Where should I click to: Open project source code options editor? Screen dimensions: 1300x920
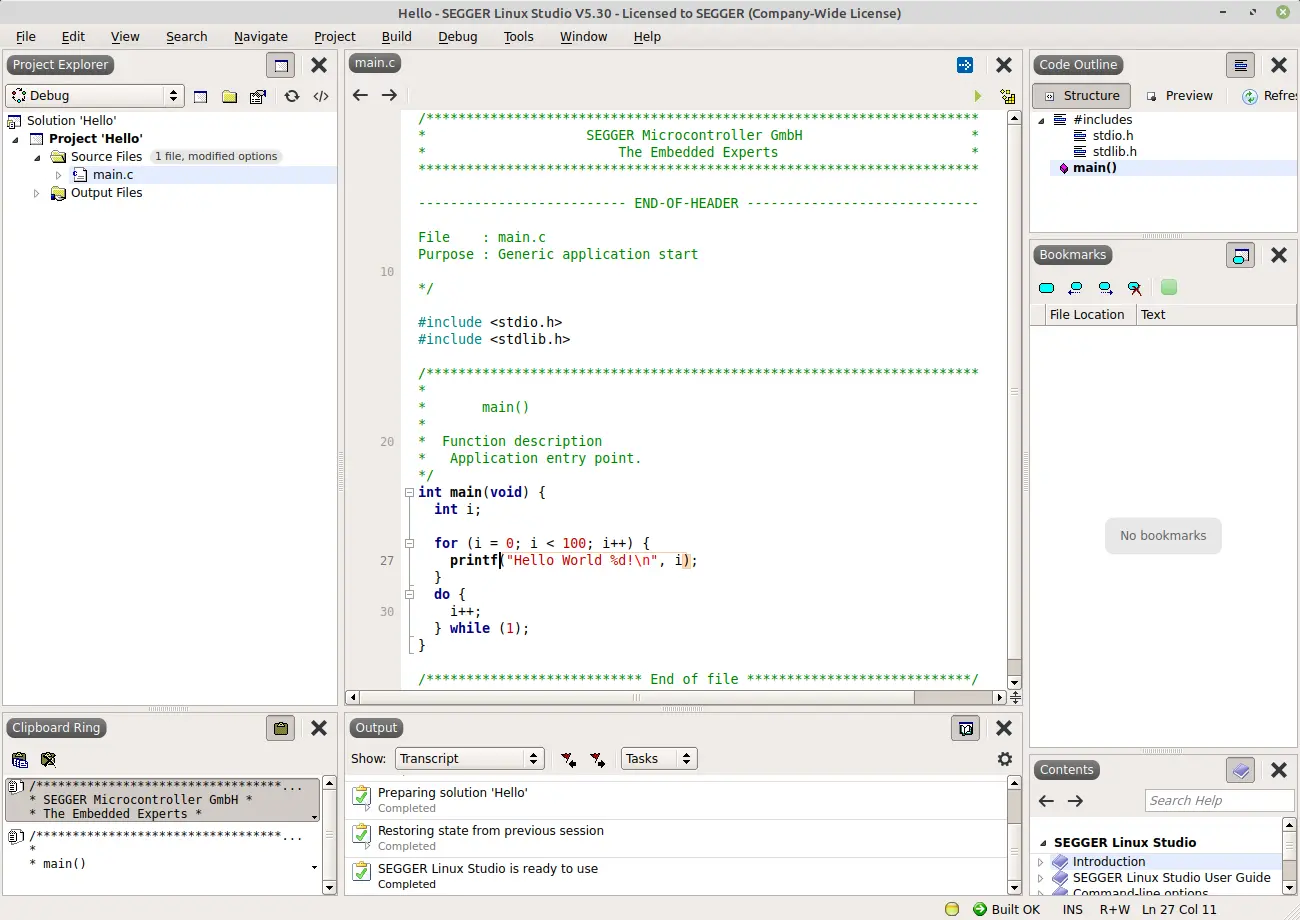point(321,96)
